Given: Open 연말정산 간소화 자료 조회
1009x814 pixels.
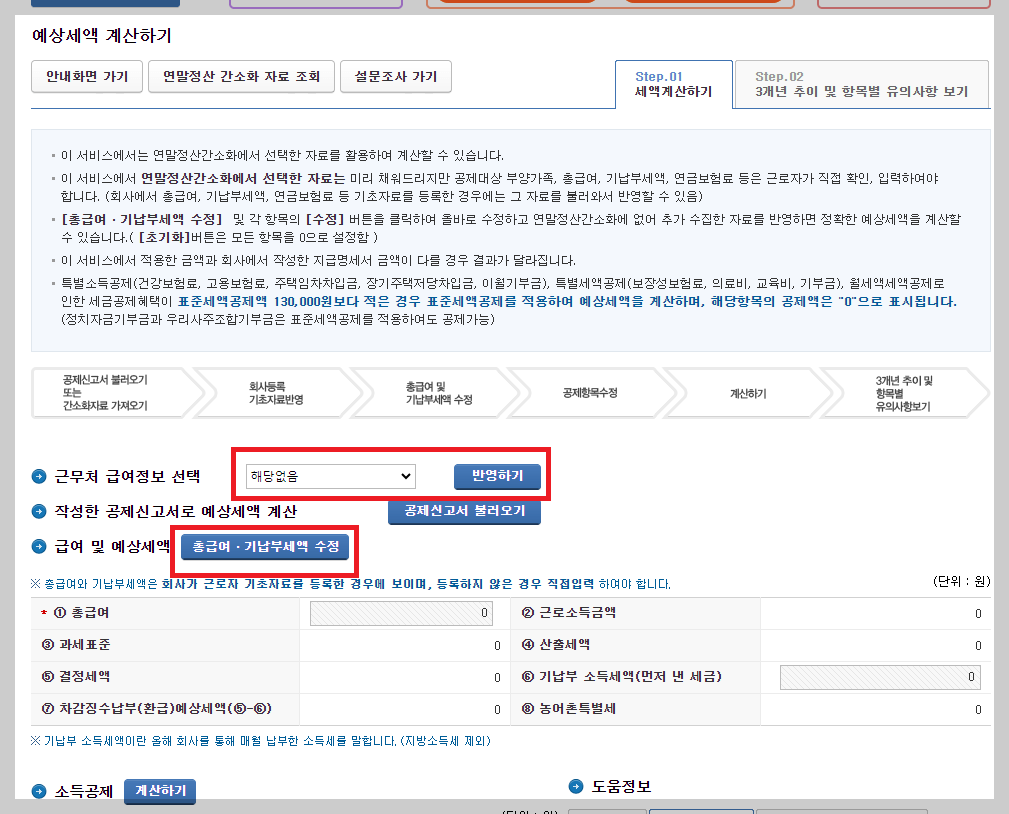Looking at the screenshot, I should click(x=242, y=76).
